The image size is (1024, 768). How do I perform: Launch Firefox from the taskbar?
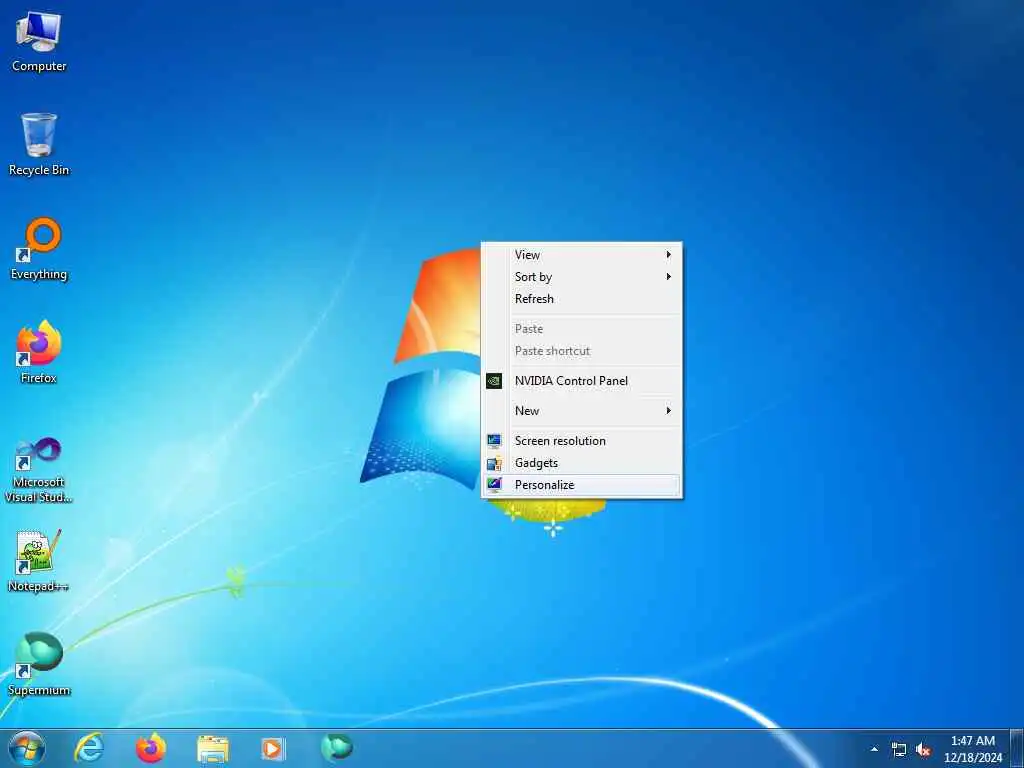151,748
